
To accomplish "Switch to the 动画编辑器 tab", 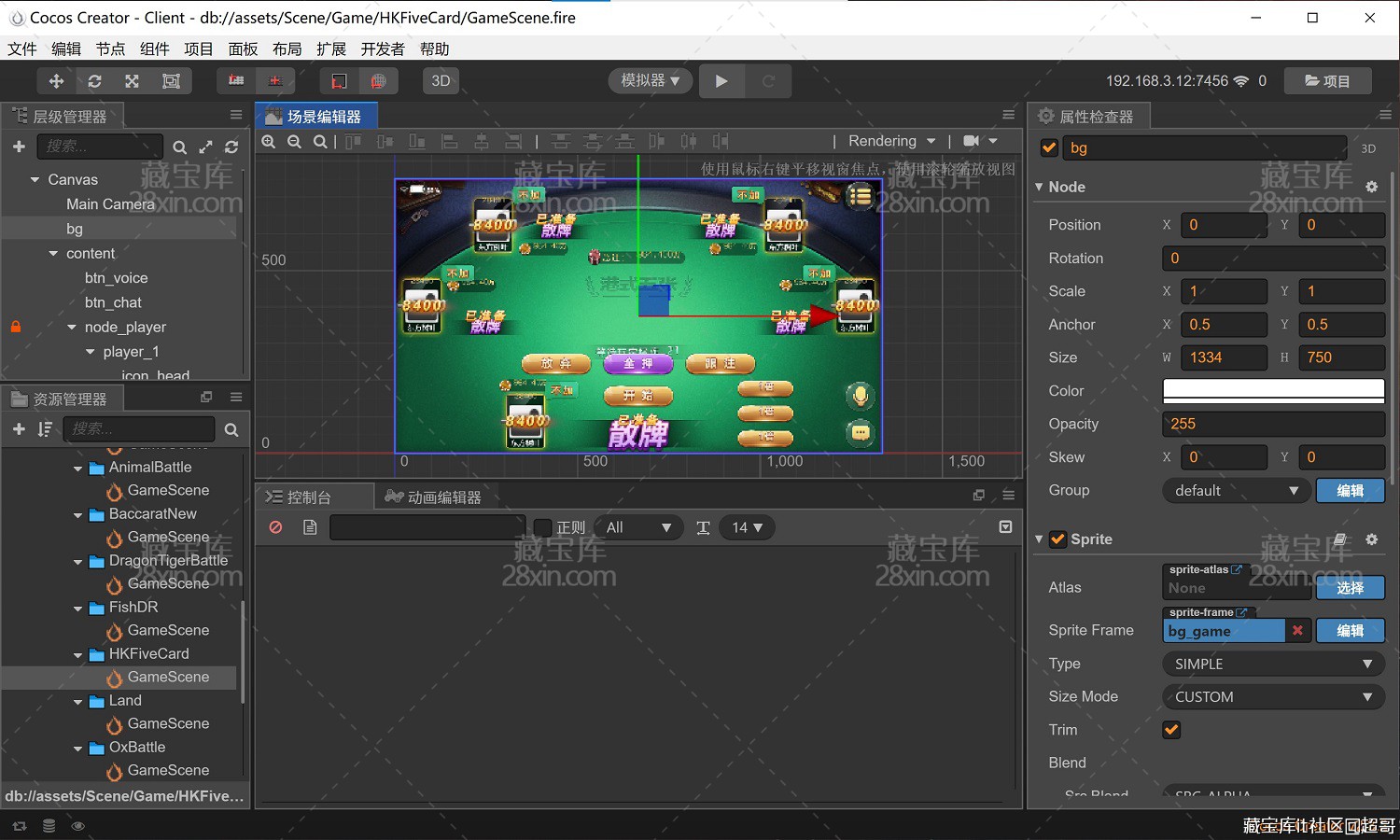I will [434, 497].
